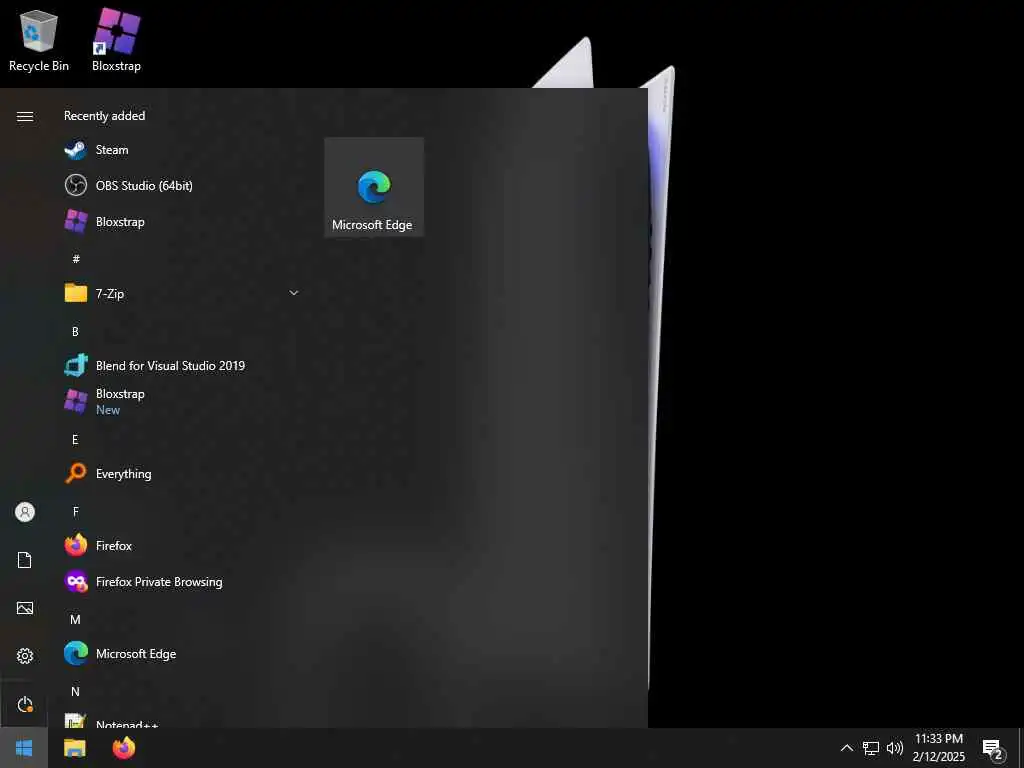Open Action Center notifications icon
1024x768 pixels.
pos(993,748)
